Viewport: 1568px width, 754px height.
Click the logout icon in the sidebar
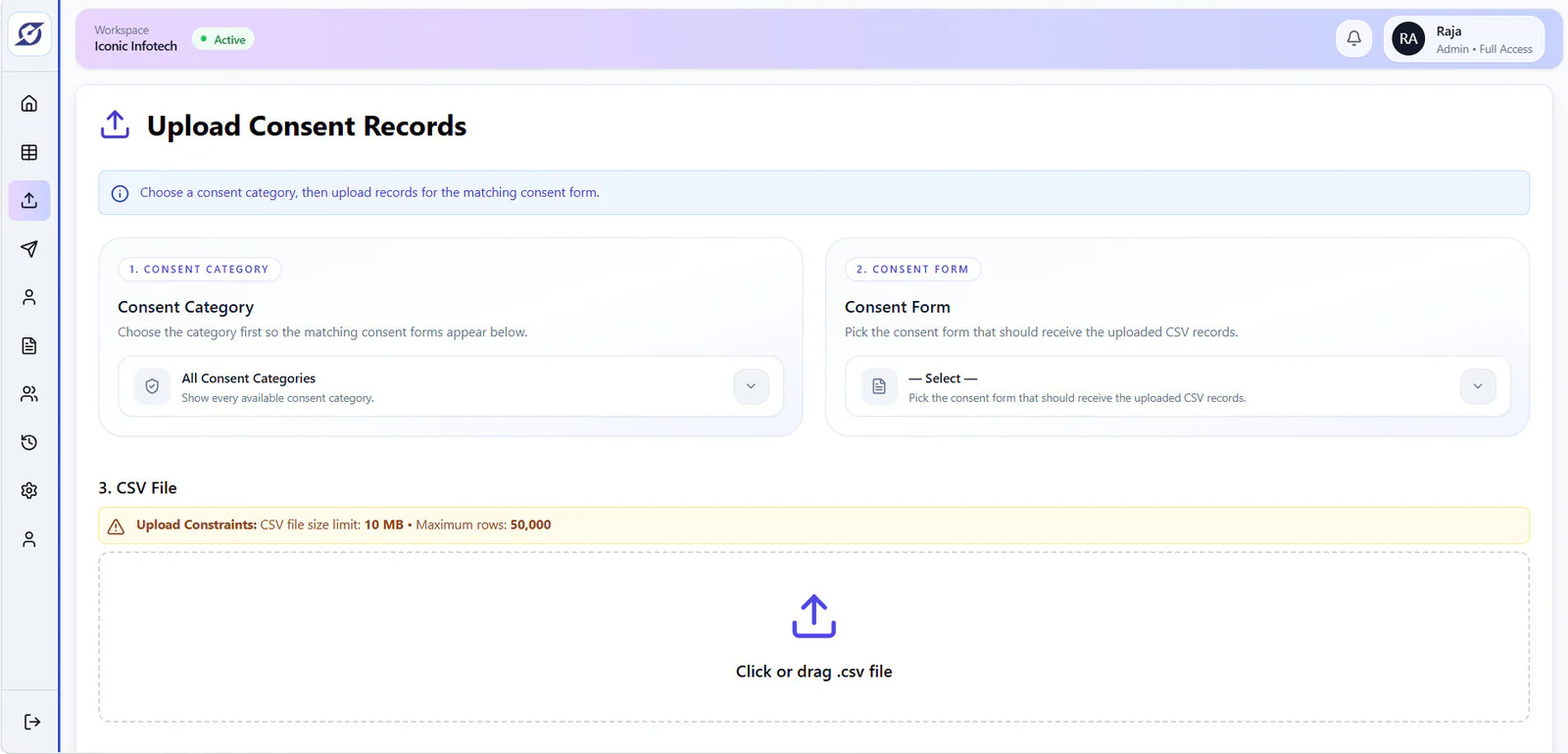pos(32,722)
